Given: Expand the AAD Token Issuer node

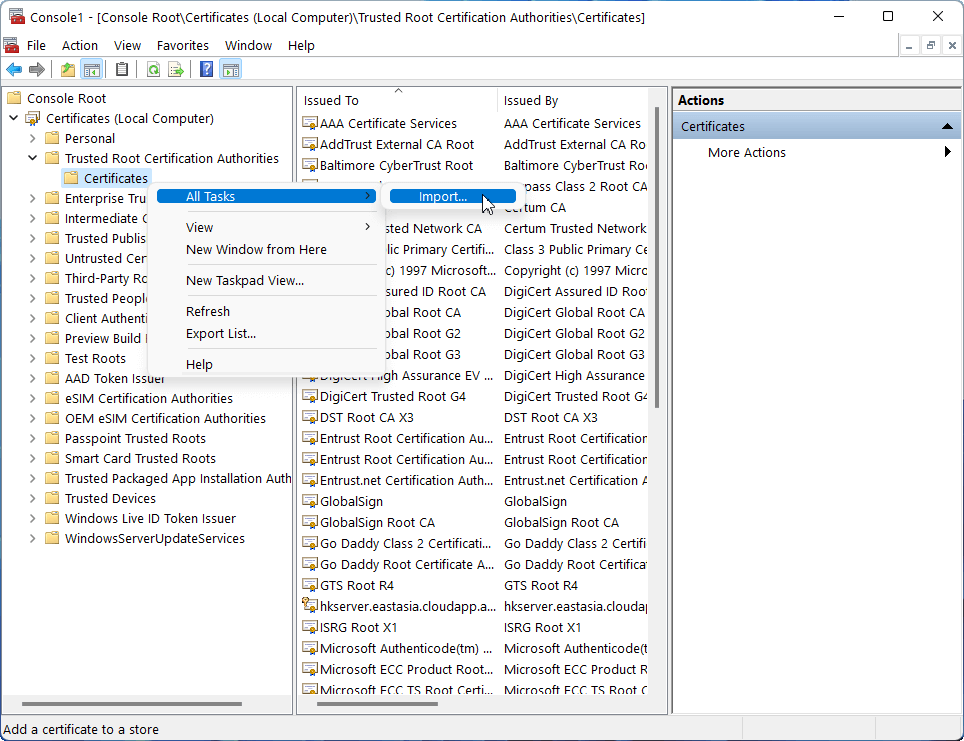Looking at the screenshot, I should pos(33,378).
